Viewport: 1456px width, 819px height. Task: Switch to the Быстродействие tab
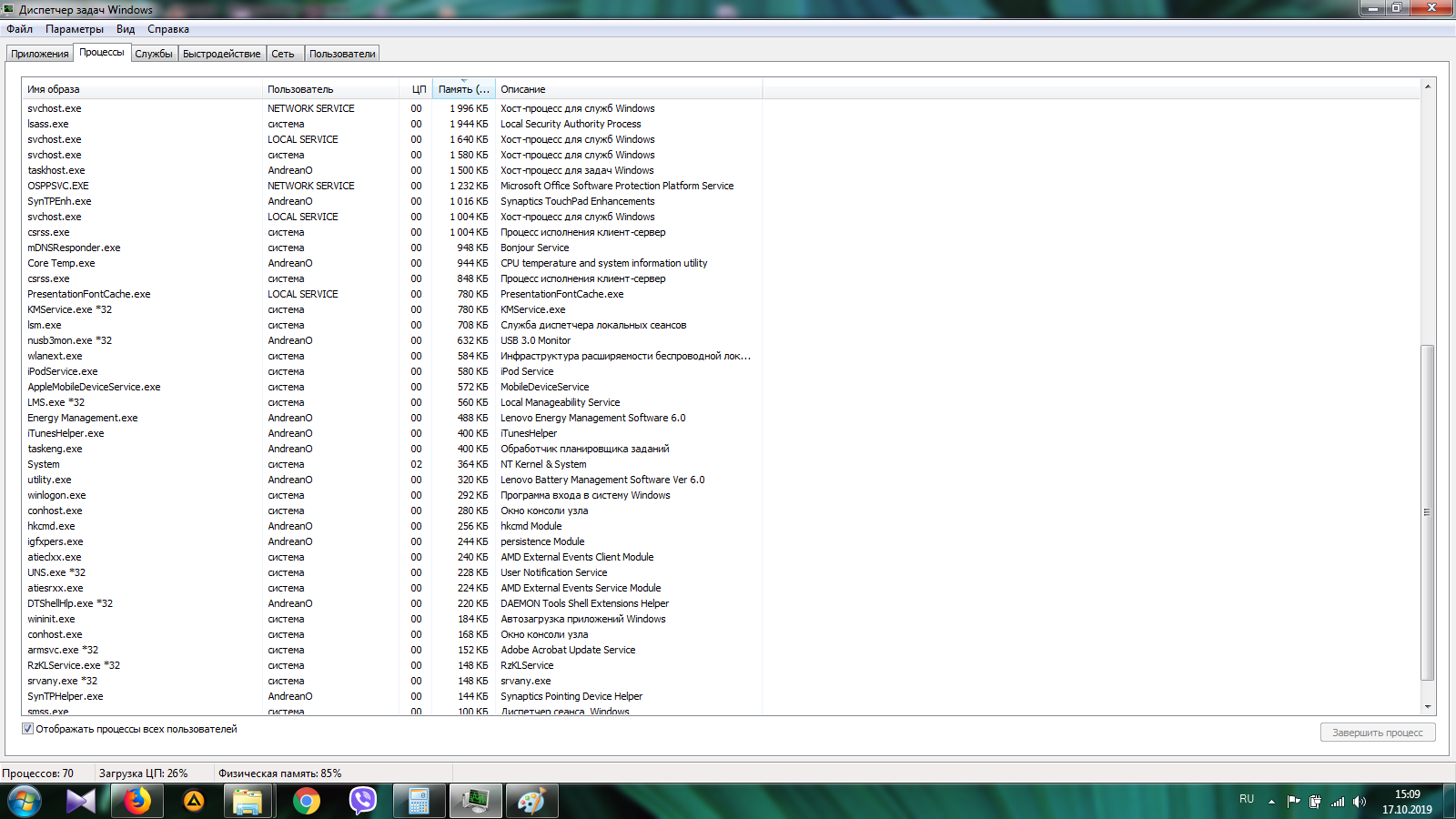pos(222,54)
